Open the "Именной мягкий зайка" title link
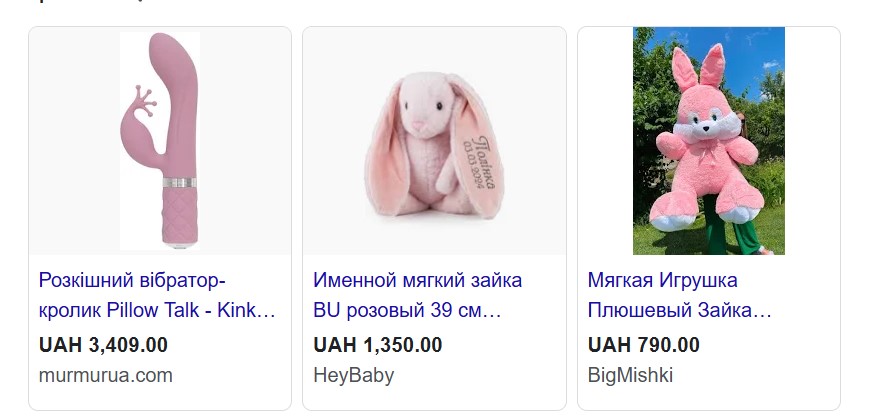 [x=417, y=295]
